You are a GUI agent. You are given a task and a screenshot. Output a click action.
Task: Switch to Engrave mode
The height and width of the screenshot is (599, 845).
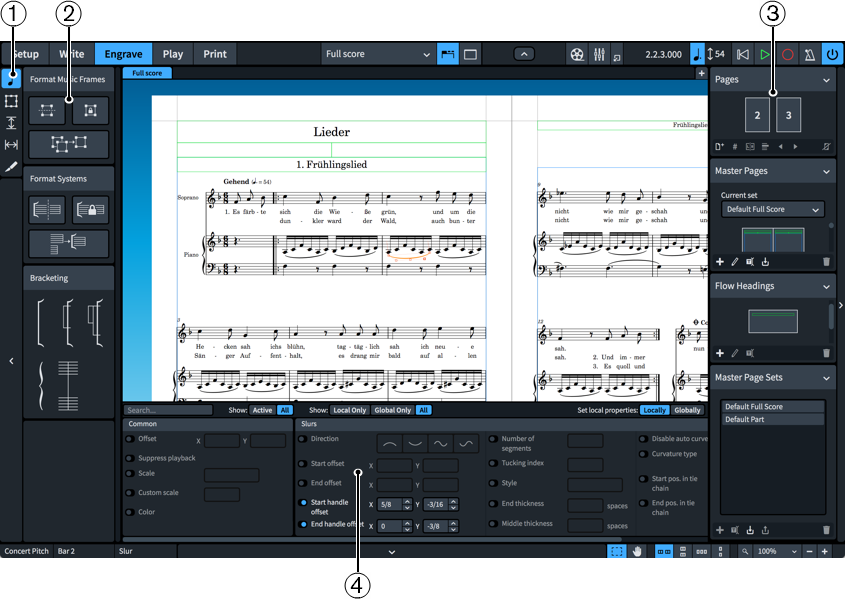click(x=123, y=54)
